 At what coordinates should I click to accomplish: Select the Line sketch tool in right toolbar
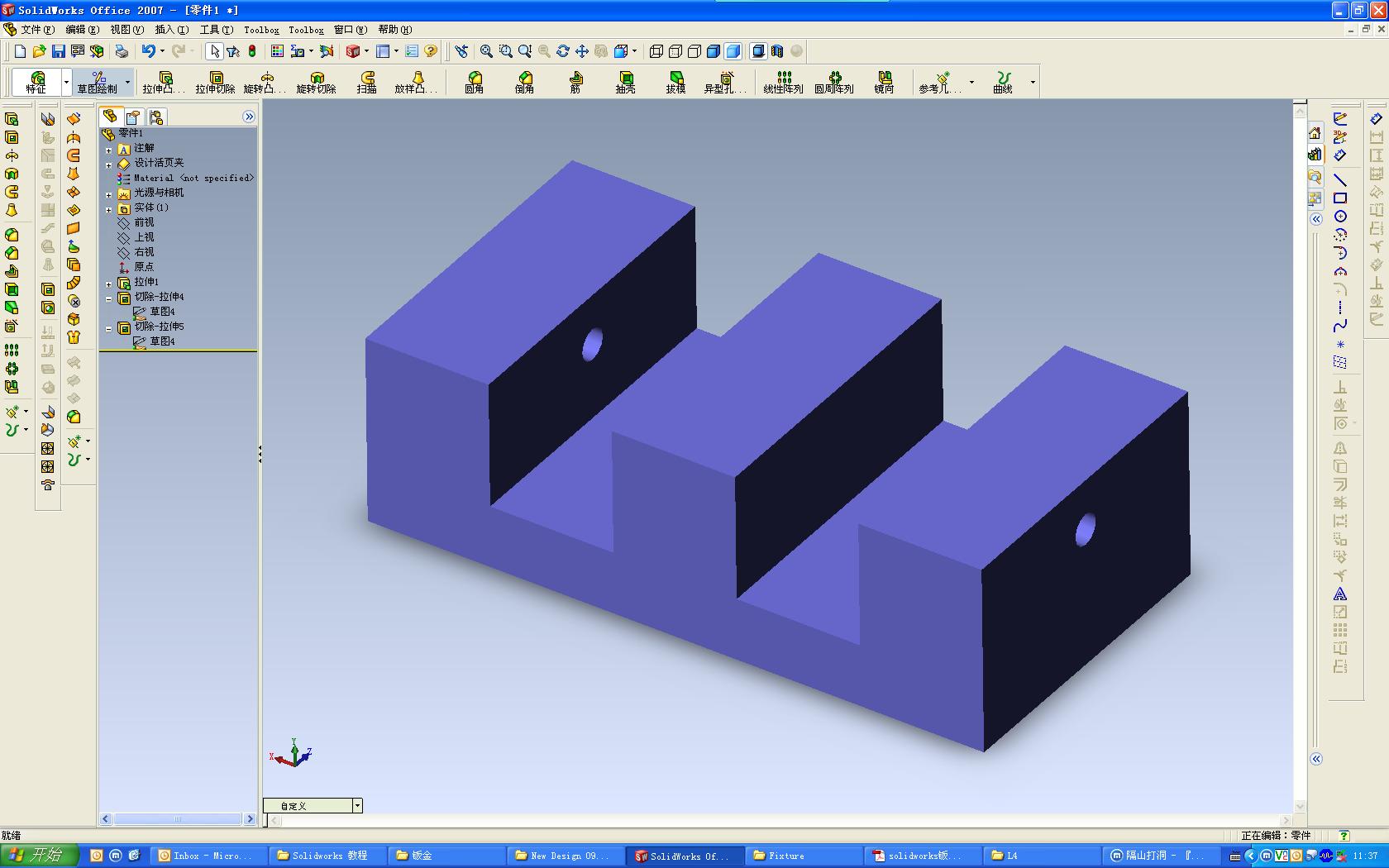coord(1340,180)
